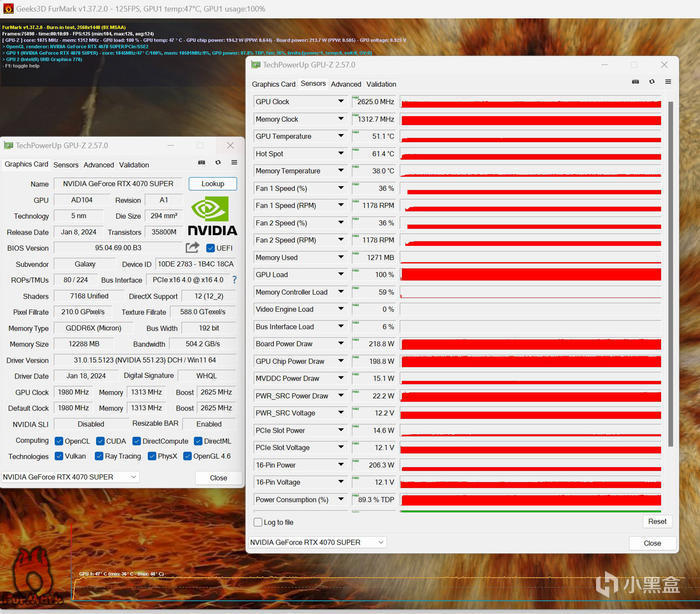
Task: Click GPU-Z icon in Sensors window title bar
Action: click(256, 65)
